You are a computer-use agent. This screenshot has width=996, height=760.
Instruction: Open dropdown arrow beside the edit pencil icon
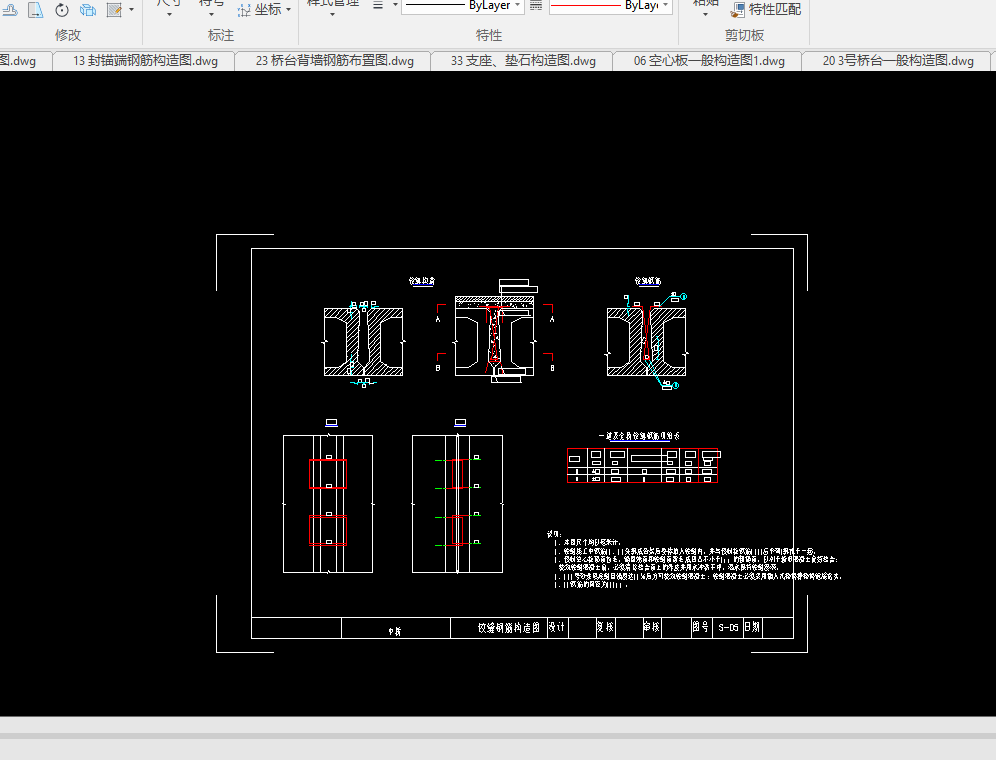[131, 10]
